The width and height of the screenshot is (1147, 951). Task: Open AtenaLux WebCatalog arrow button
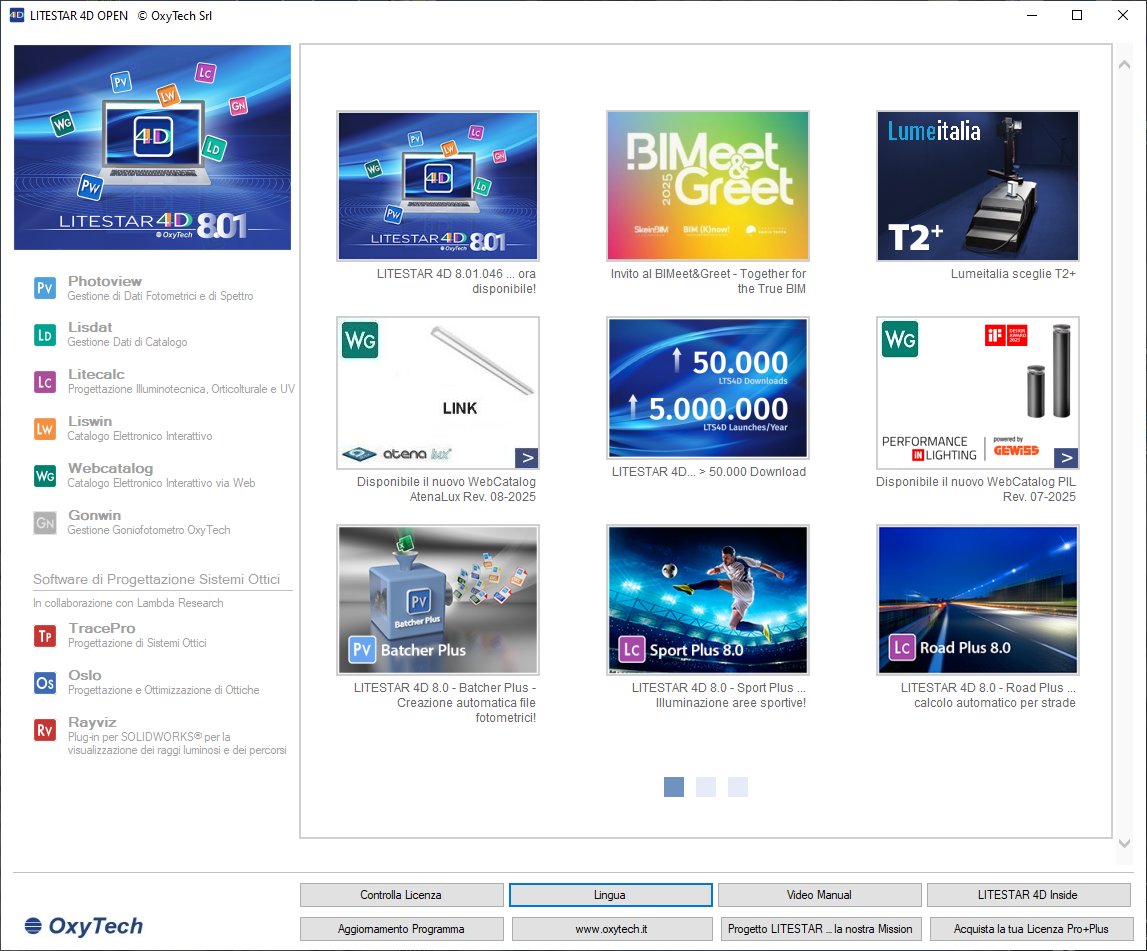(x=527, y=458)
